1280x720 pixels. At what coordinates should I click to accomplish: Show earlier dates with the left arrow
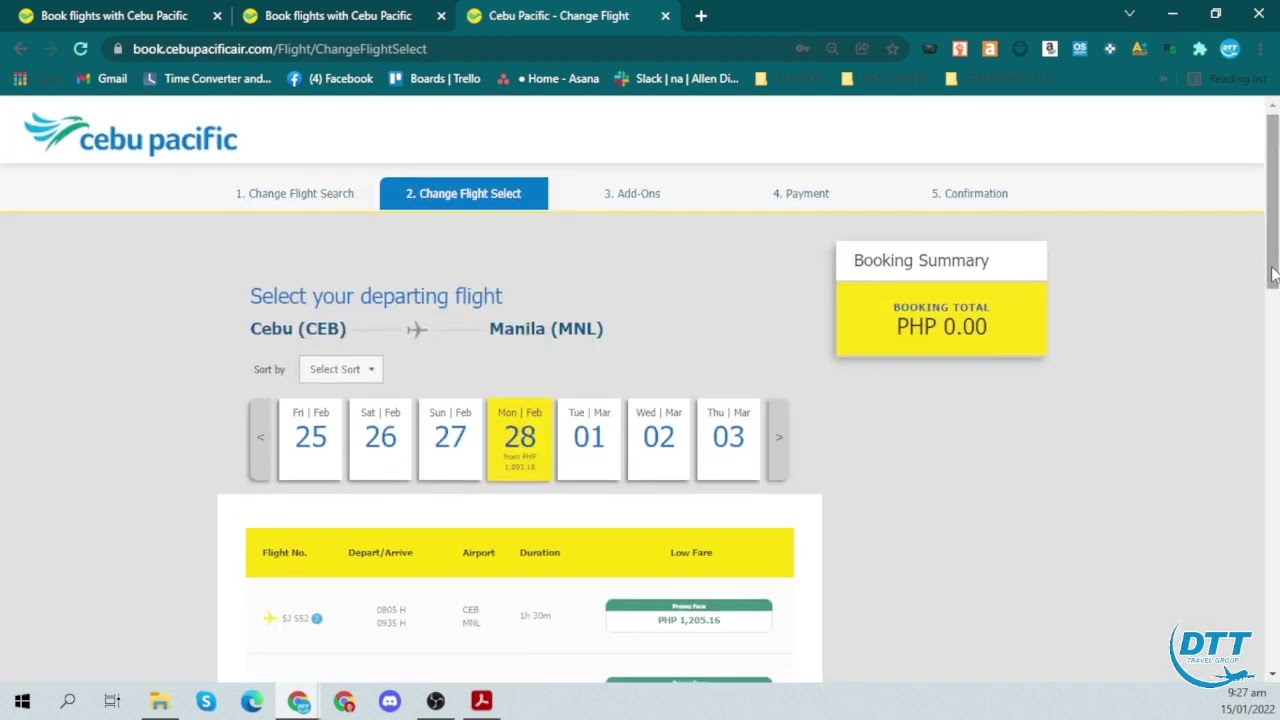(x=260, y=438)
